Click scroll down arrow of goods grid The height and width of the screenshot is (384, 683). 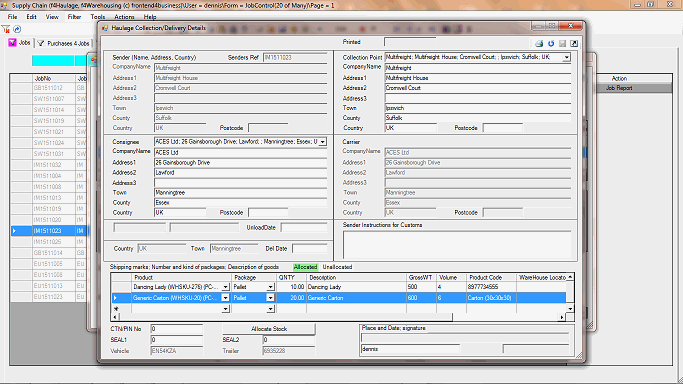570,309
